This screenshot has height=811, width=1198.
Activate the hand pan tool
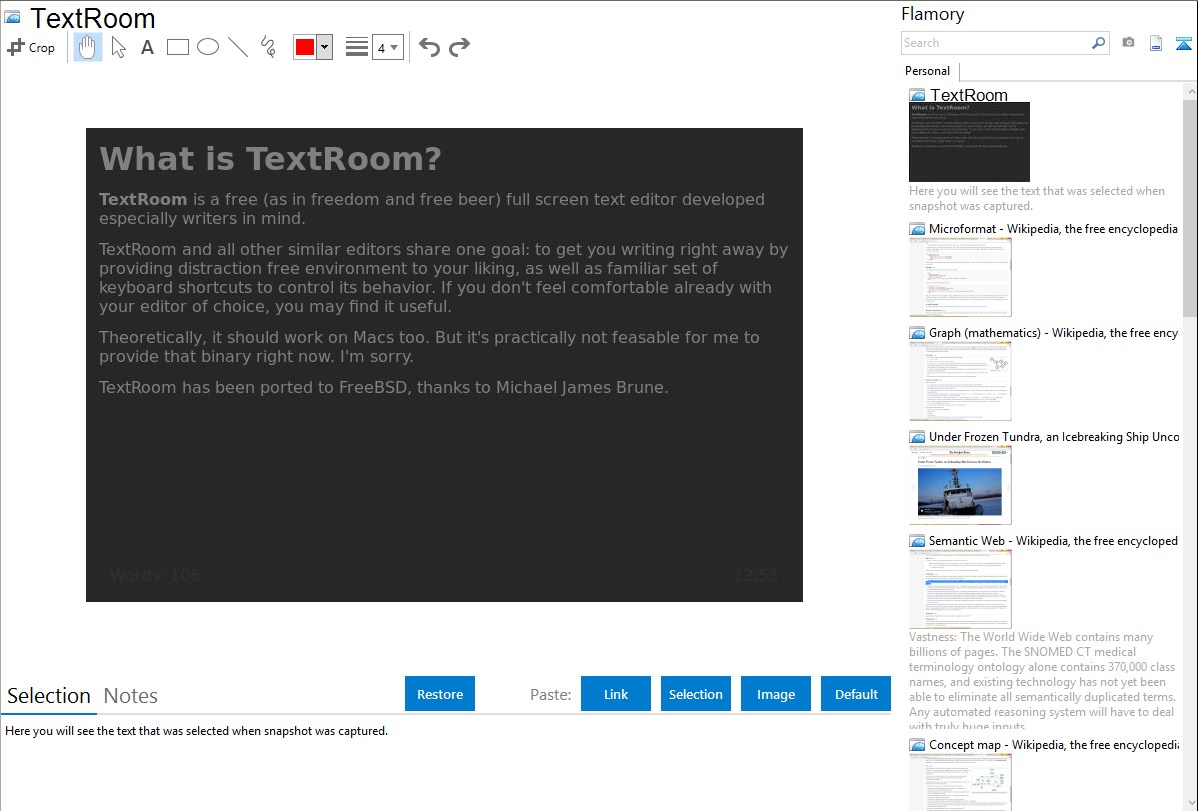[87, 47]
